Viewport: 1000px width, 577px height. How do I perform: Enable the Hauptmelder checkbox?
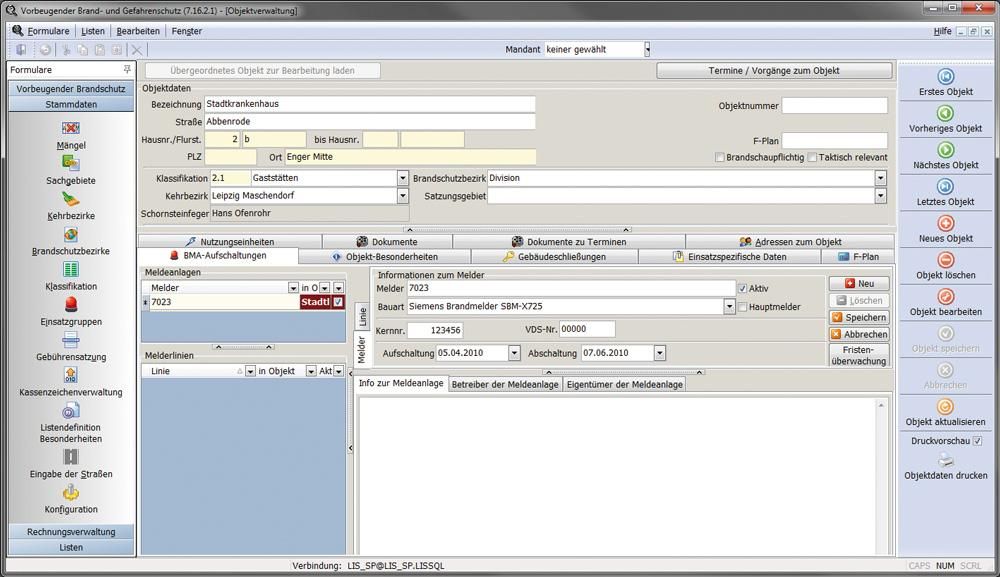(x=742, y=307)
